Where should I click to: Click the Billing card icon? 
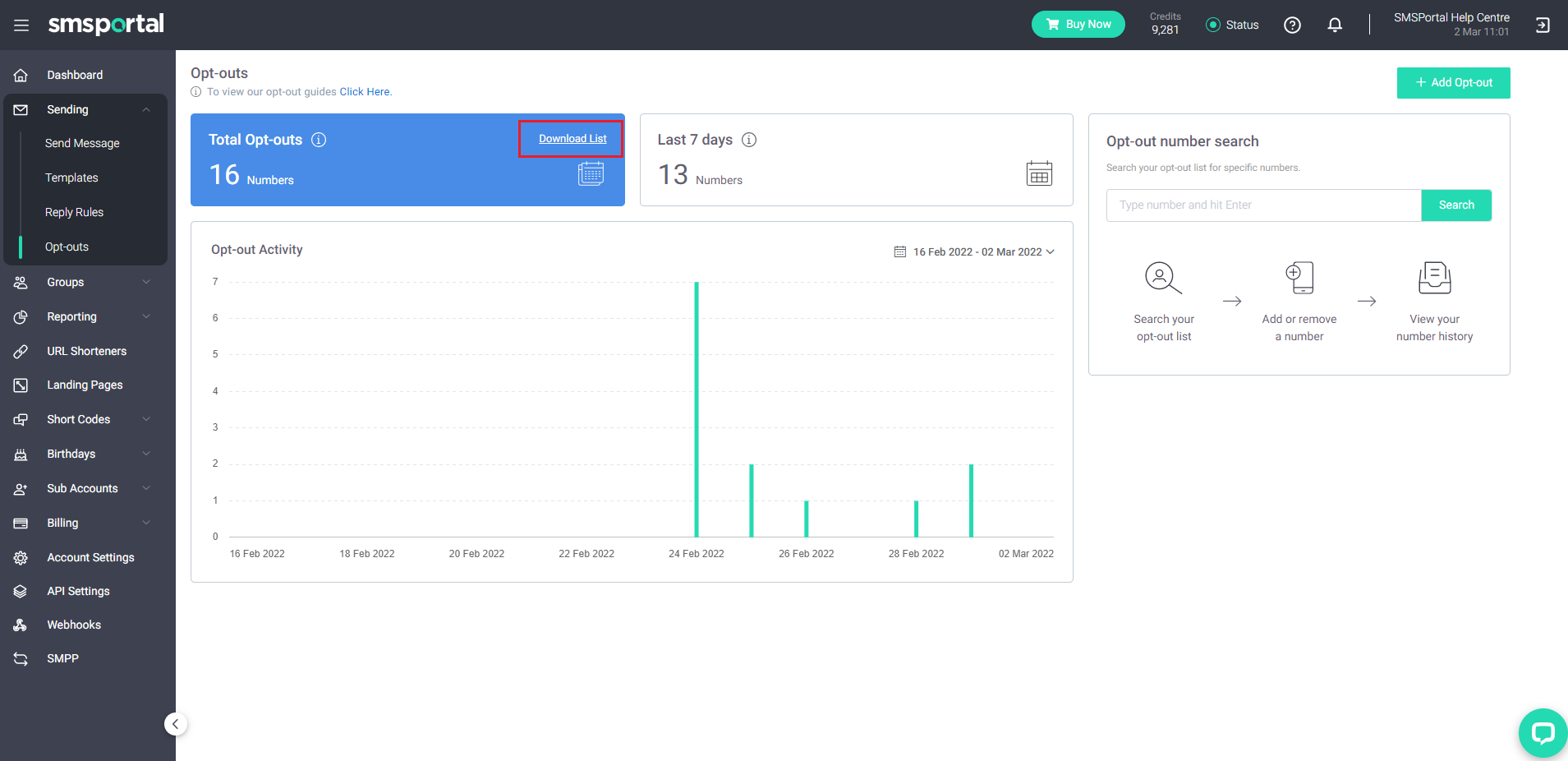(x=21, y=523)
